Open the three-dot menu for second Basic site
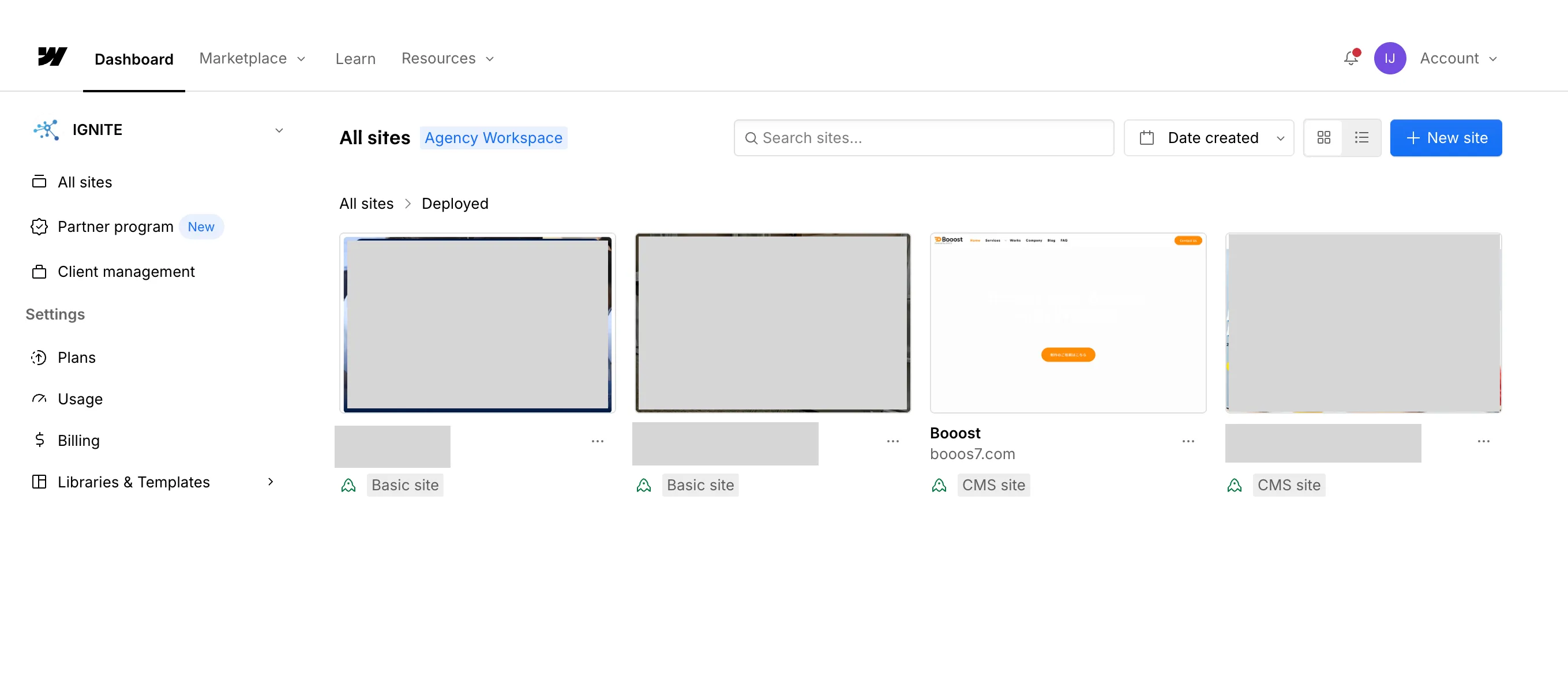The height and width of the screenshot is (676, 1568). pyautogui.click(x=893, y=441)
